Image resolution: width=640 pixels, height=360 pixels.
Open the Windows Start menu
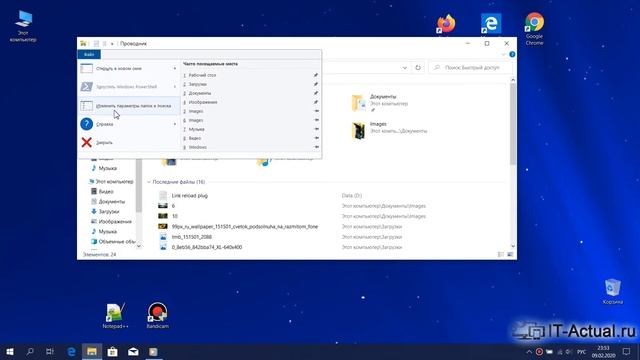[10, 351]
